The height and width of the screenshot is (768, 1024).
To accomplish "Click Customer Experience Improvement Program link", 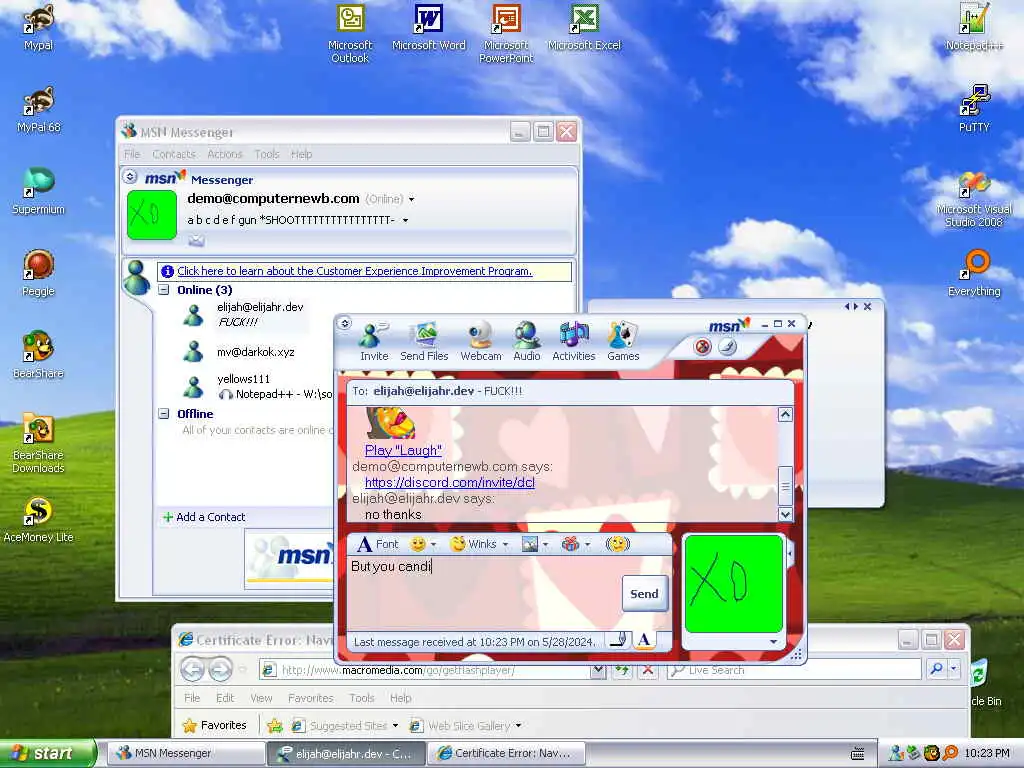I will 355,271.
